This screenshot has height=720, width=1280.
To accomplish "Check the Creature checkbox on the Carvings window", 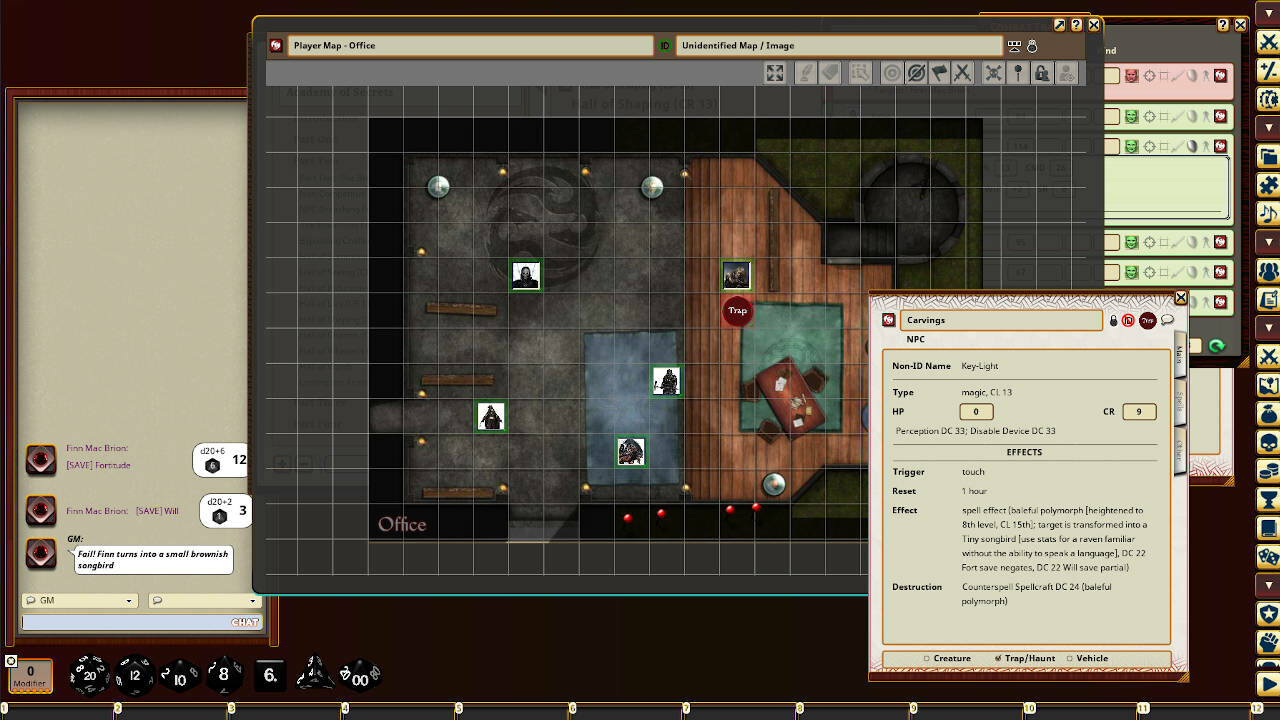I will (x=927, y=658).
